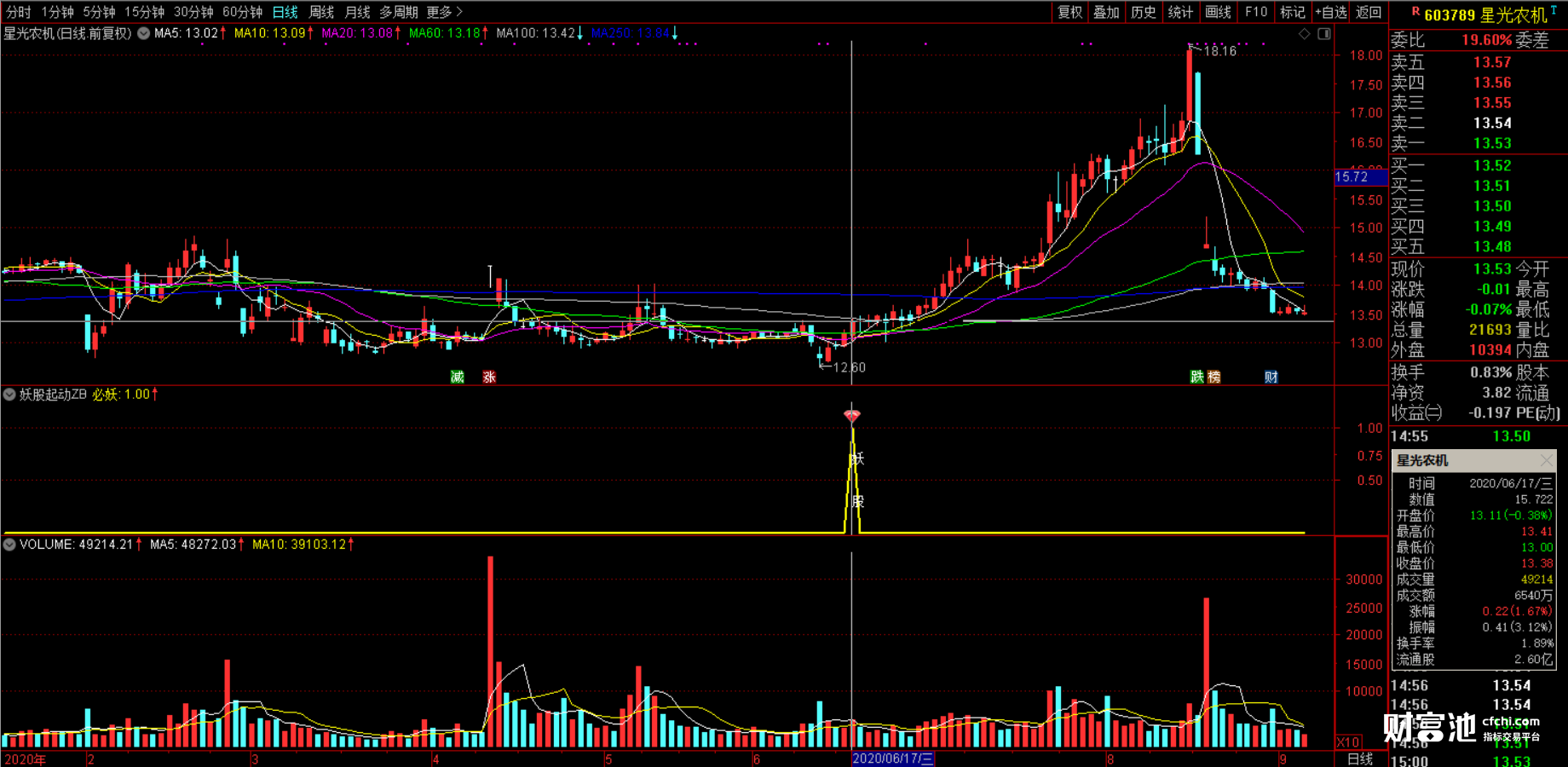This screenshot has height=767, width=1568.
Task: Select the 15分钟 period tab
Action: pos(144,12)
